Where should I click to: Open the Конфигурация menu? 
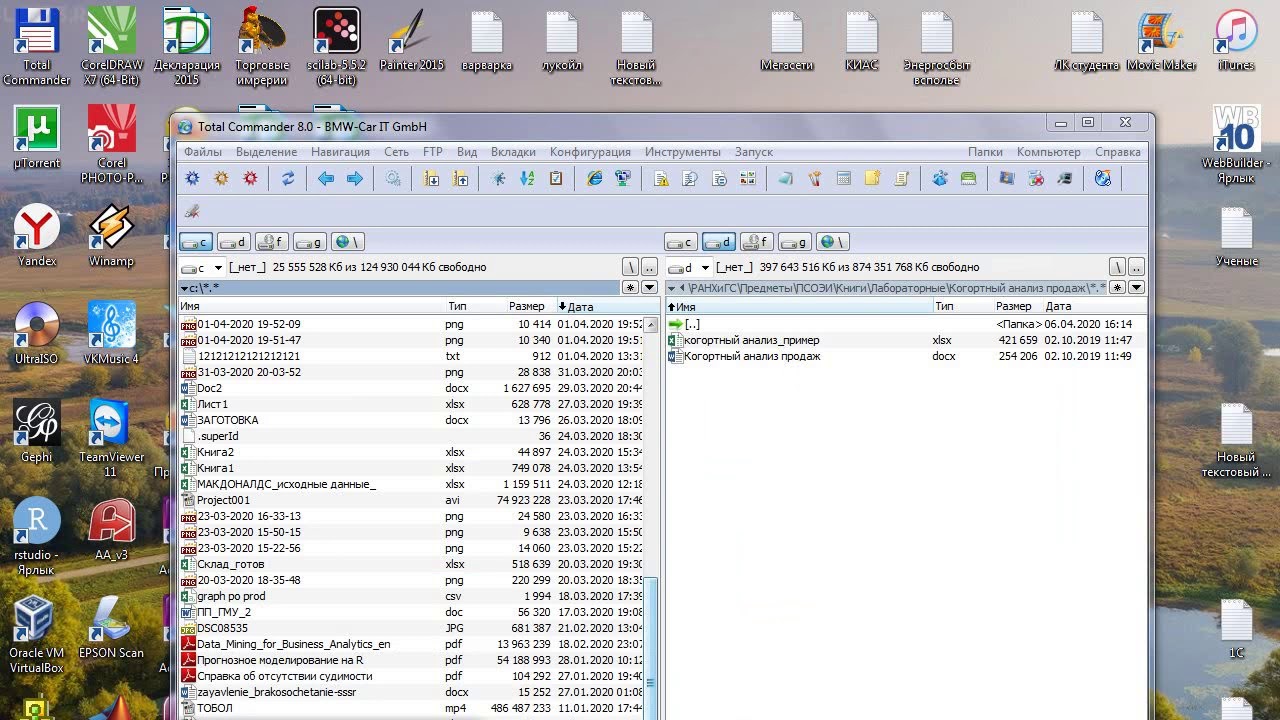[x=590, y=152]
